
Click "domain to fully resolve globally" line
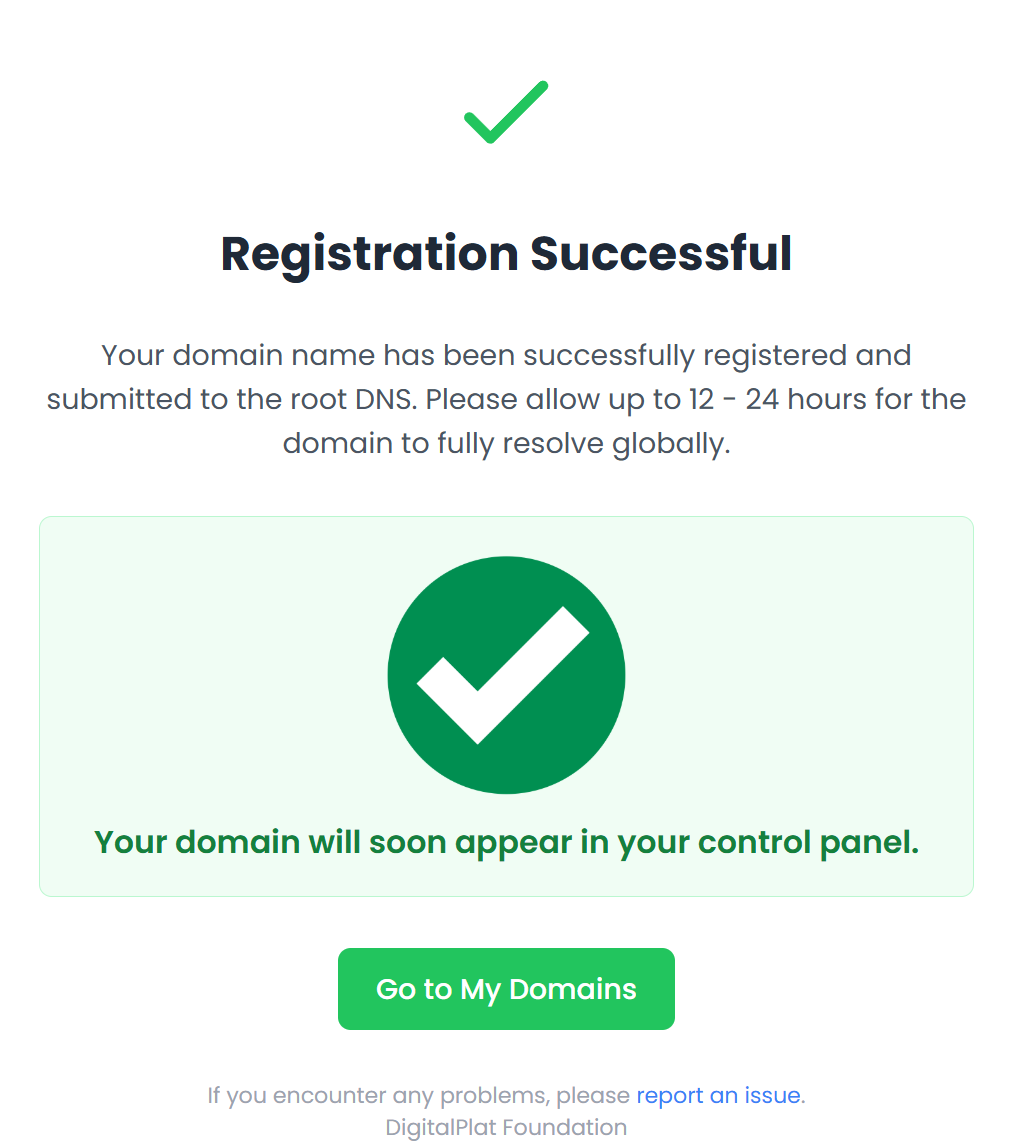coord(506,444)
